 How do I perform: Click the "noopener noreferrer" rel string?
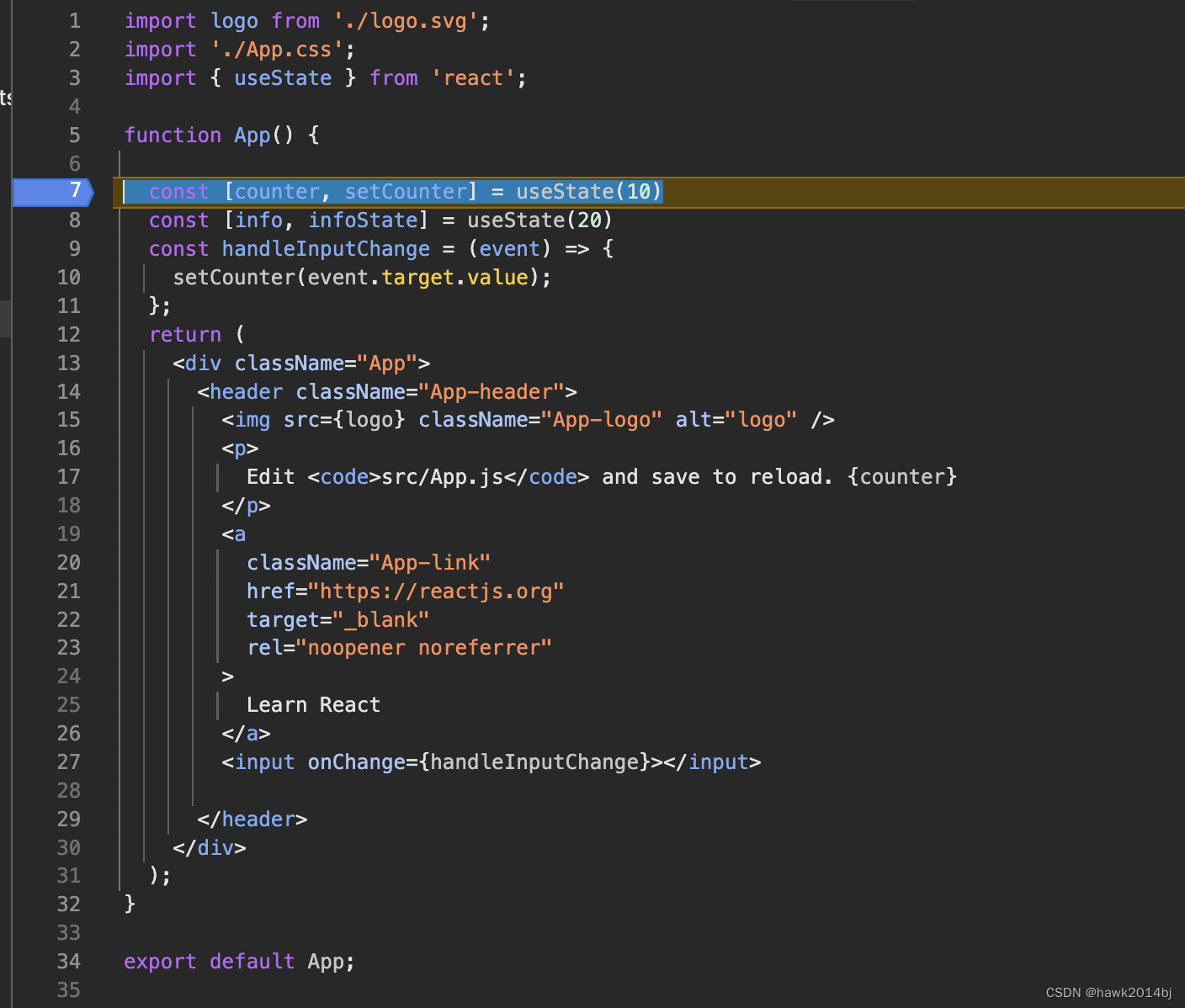pyautogui.click(x=423, y=648)
